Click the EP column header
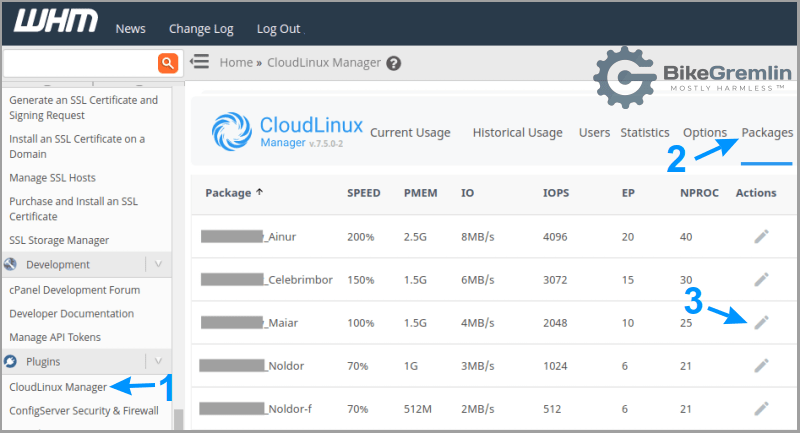Image resolution: width=800 pixels, height=433 pixels. click(x=628, y=193)
